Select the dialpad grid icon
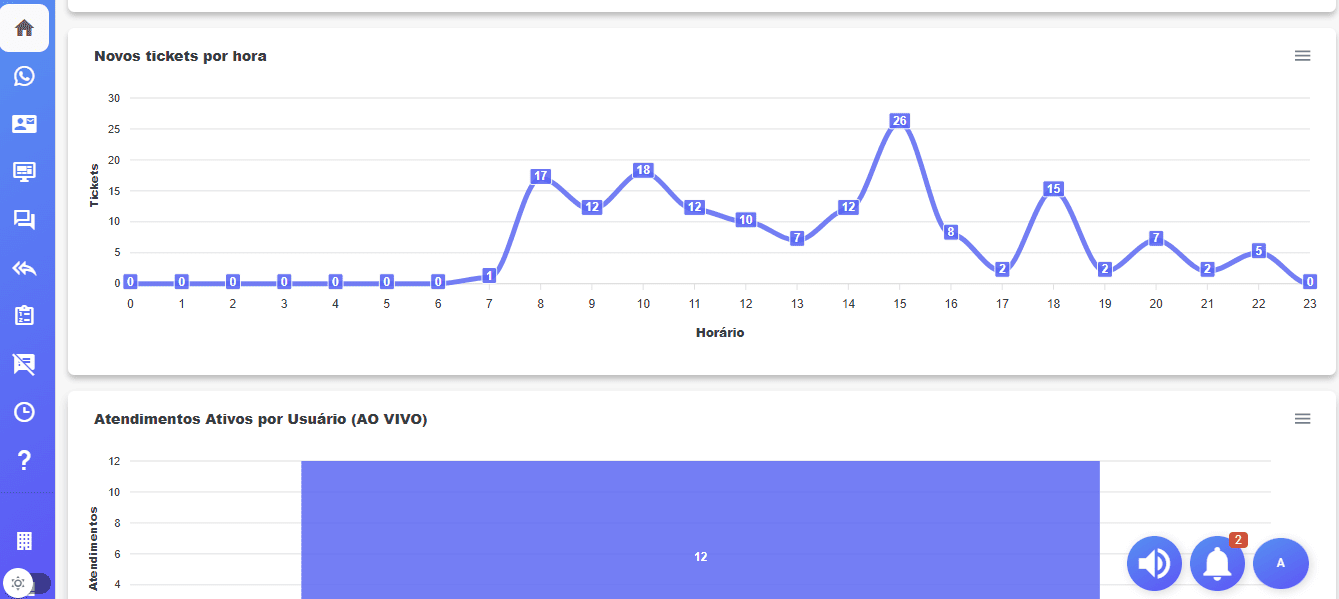The height and width of the screenshot is (599, 1339). tap(23, 540)
